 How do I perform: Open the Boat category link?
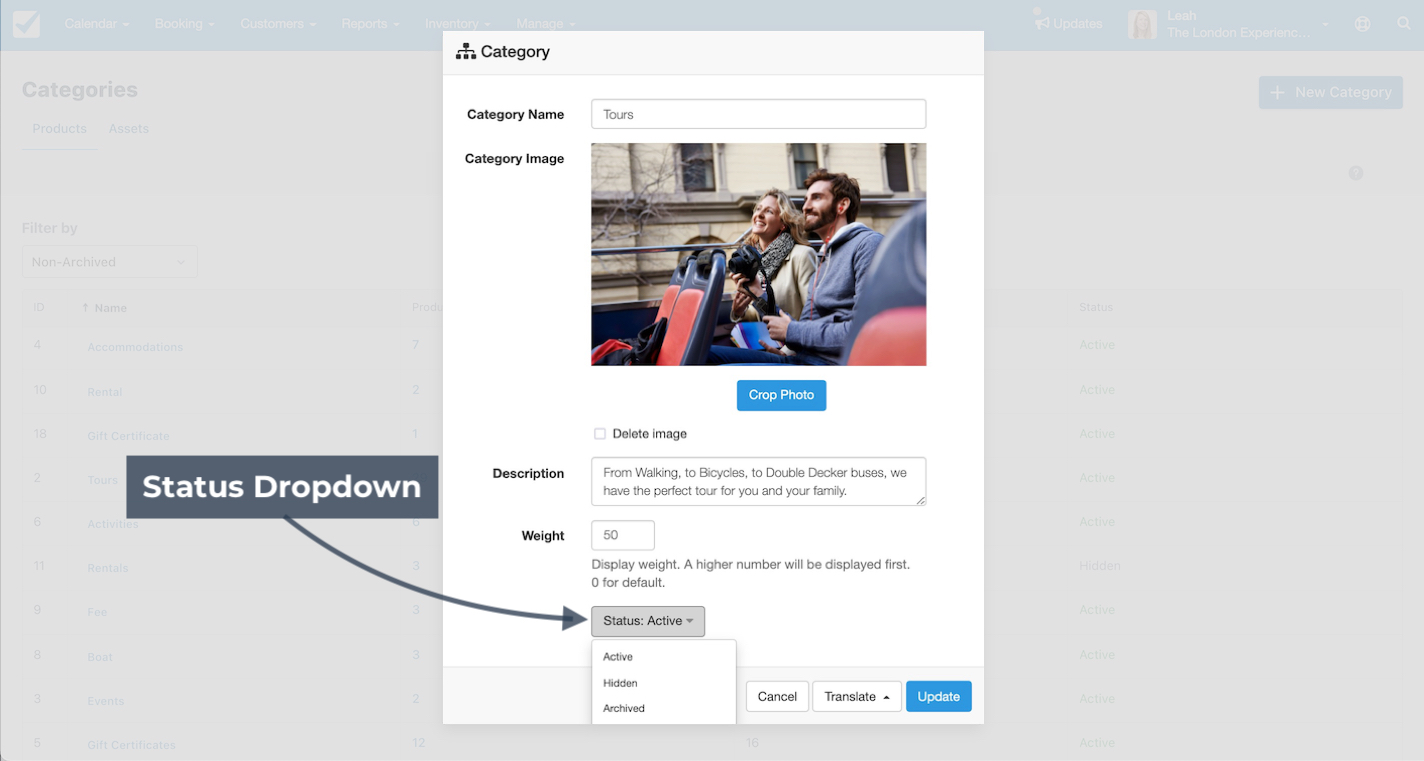point(100,657)
